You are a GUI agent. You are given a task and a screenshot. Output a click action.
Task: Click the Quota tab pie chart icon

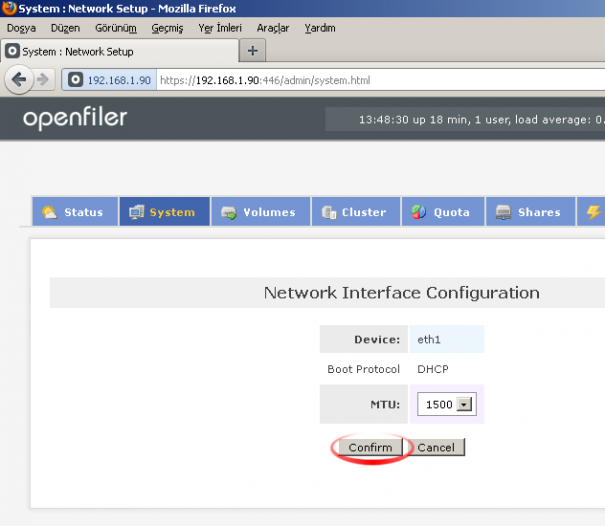pyautogui.click(x=419, y=212)
